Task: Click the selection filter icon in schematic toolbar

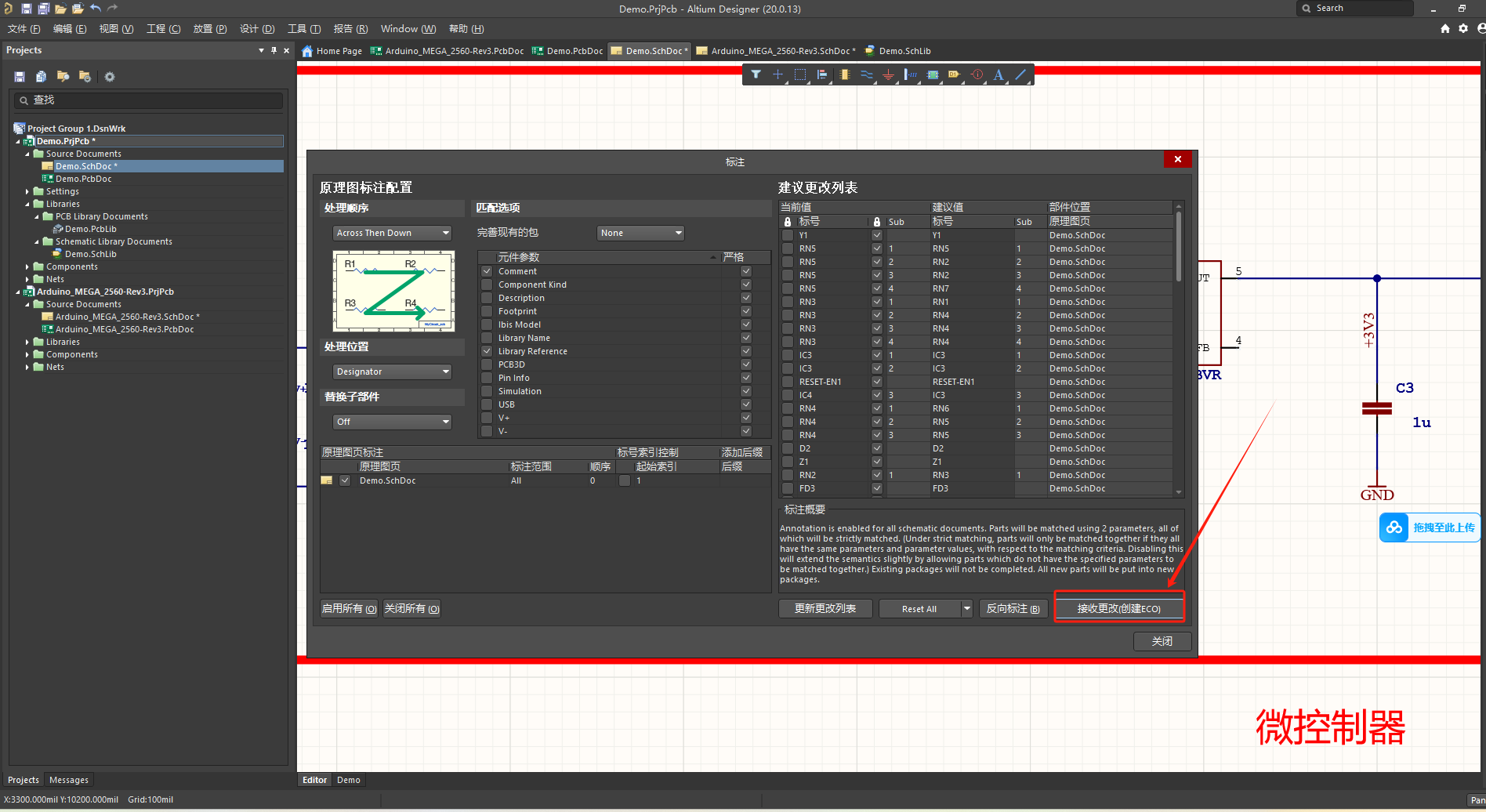Action: (x=756, y=75)
